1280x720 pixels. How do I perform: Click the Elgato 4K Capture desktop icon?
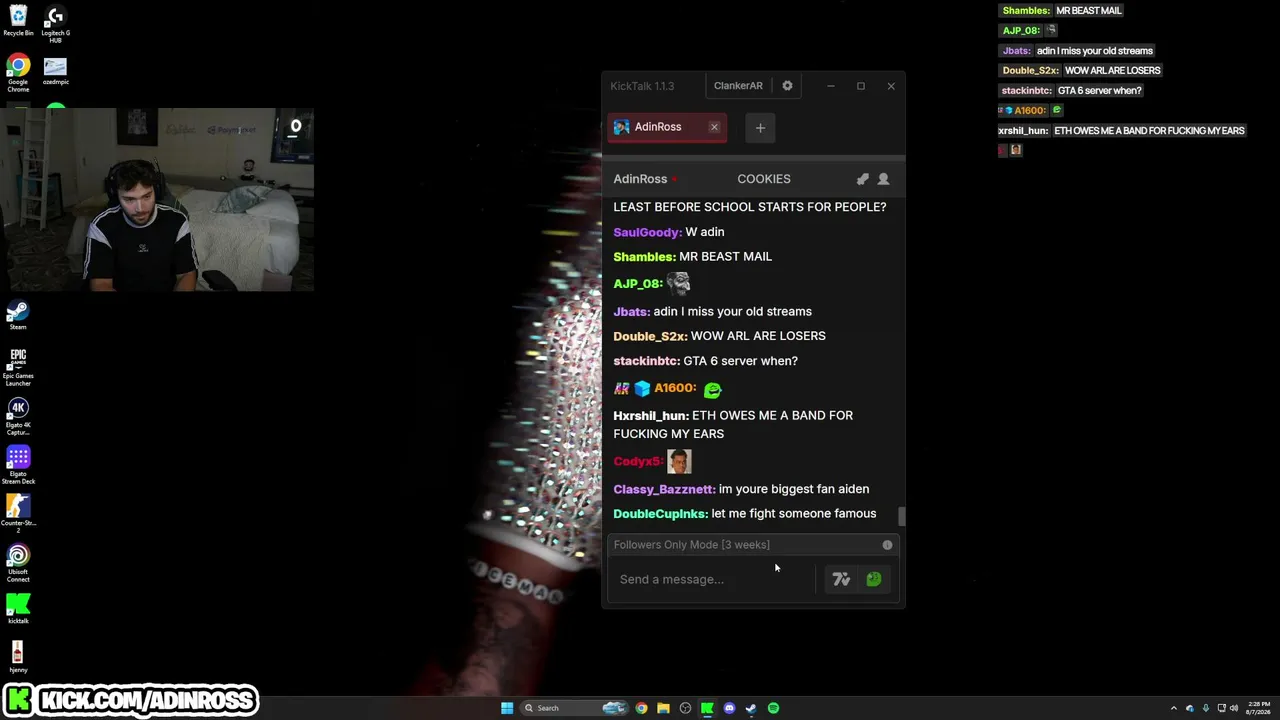[x=18, y=417]
